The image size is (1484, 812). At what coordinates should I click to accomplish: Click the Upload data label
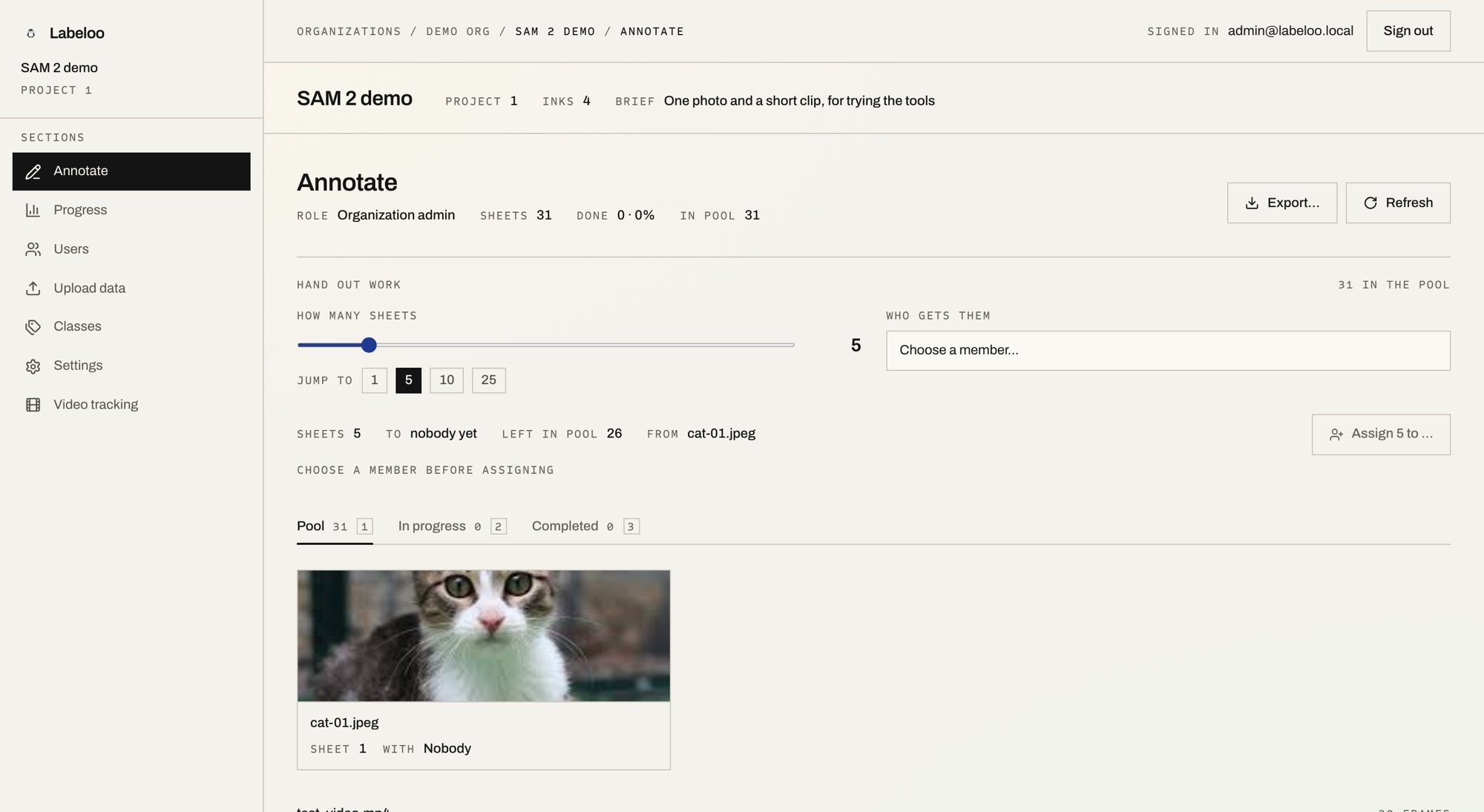(89, 288)
